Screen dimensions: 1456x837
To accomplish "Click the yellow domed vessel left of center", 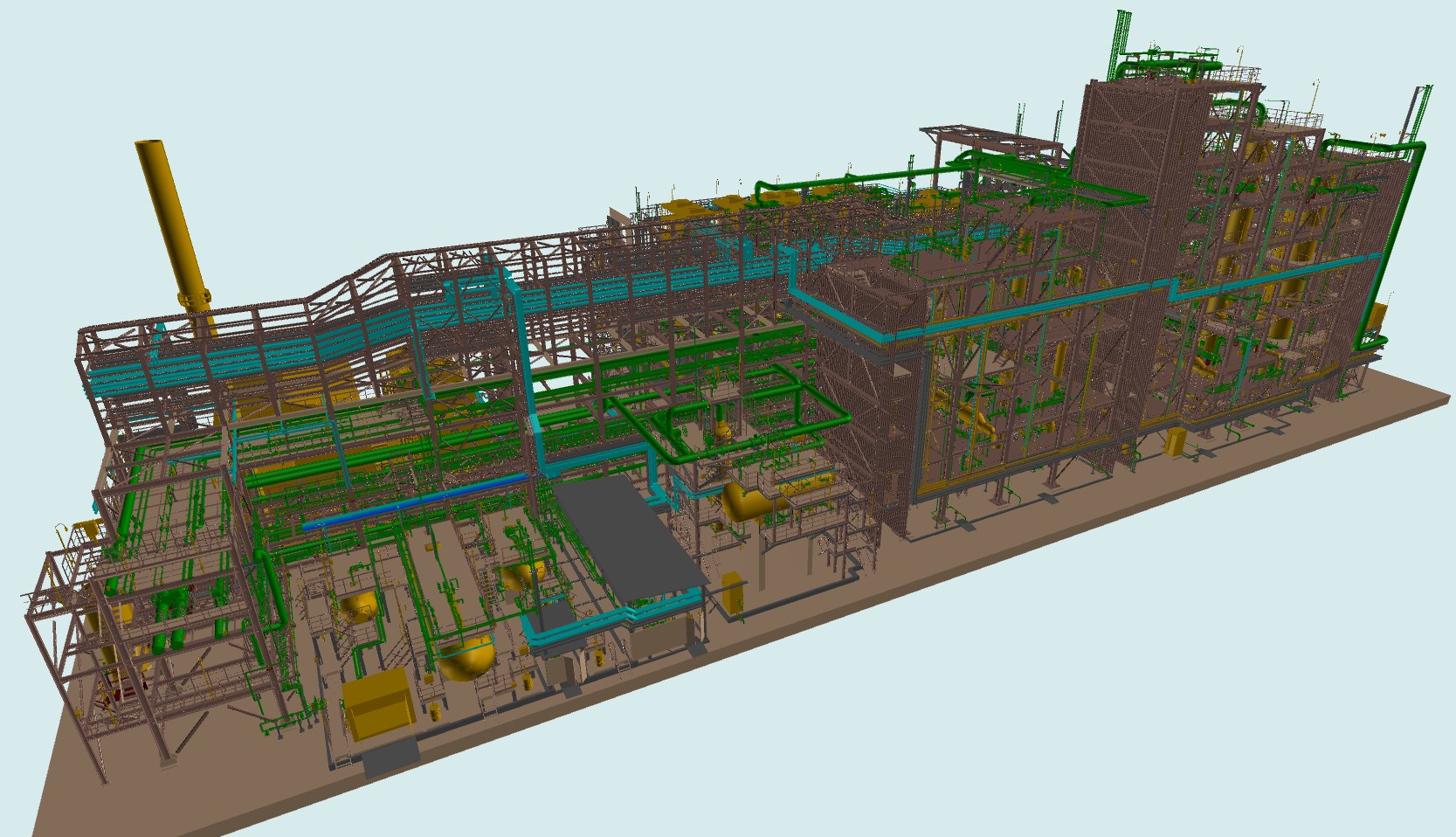I will pyautogui.click(x=360, y=606).
